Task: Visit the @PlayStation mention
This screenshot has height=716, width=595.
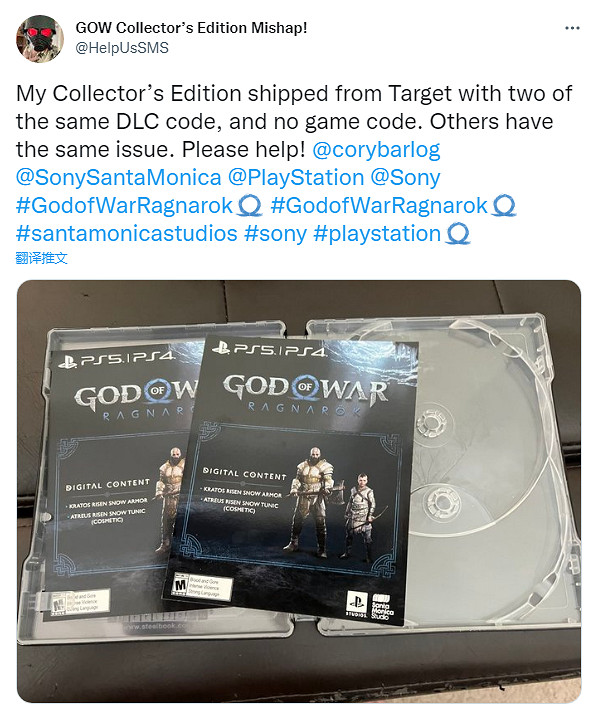Action: pos(296,178)
